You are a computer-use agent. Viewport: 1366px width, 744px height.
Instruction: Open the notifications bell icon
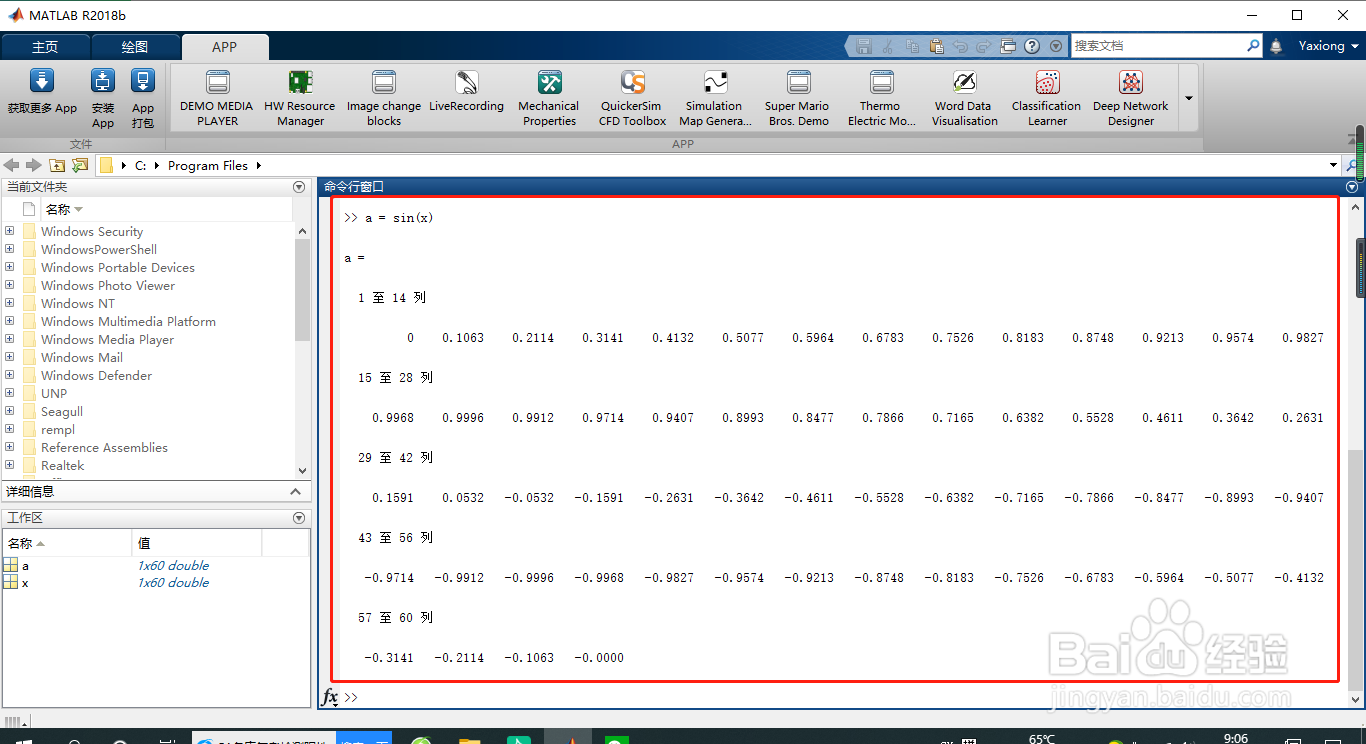pos(1276,46)
